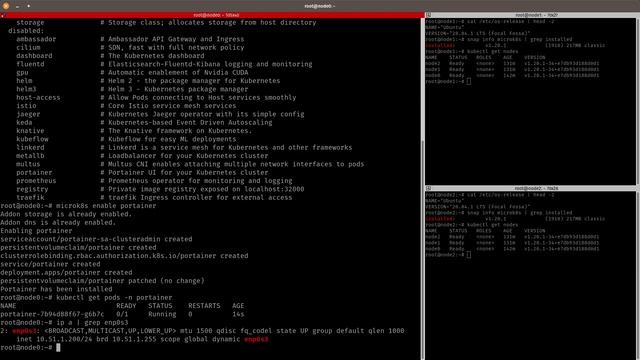Image resolution: width=640 pixels, height=360 pixels.
Task: Click 'Addon dns is already enabled.' line
Action: [58, 223]
